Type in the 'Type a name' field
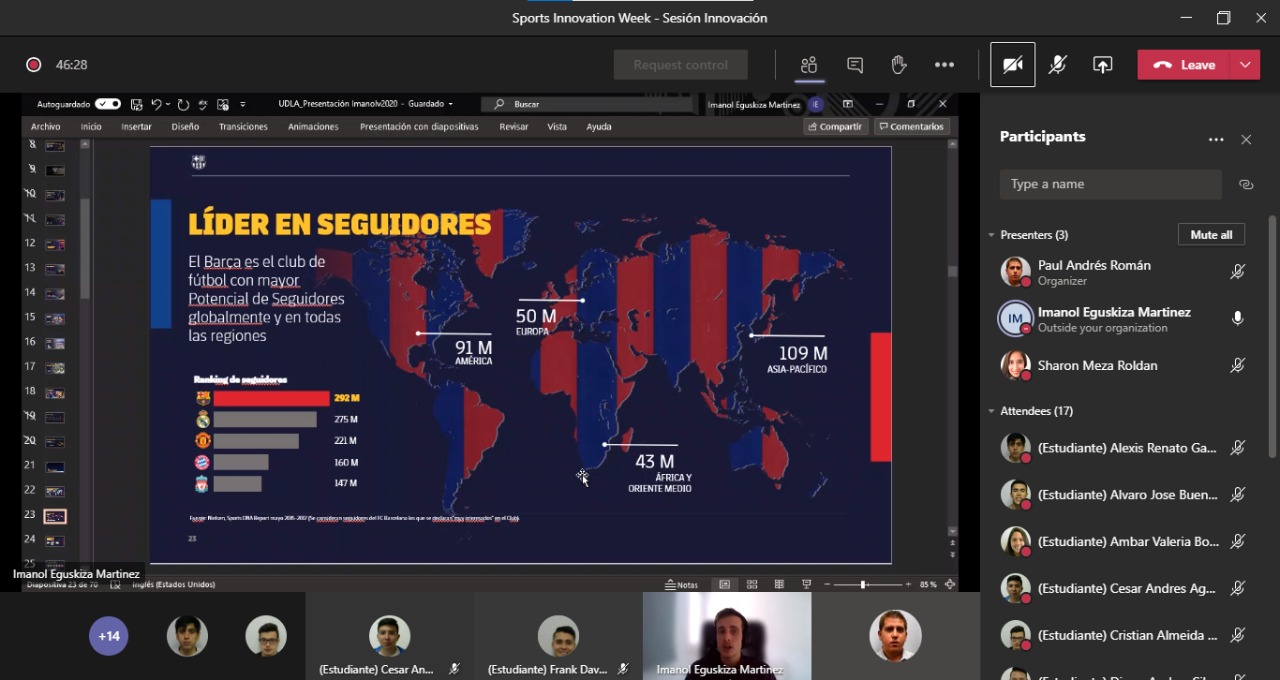This screenshot has width=1280, height=680. tap(1110, 184)
